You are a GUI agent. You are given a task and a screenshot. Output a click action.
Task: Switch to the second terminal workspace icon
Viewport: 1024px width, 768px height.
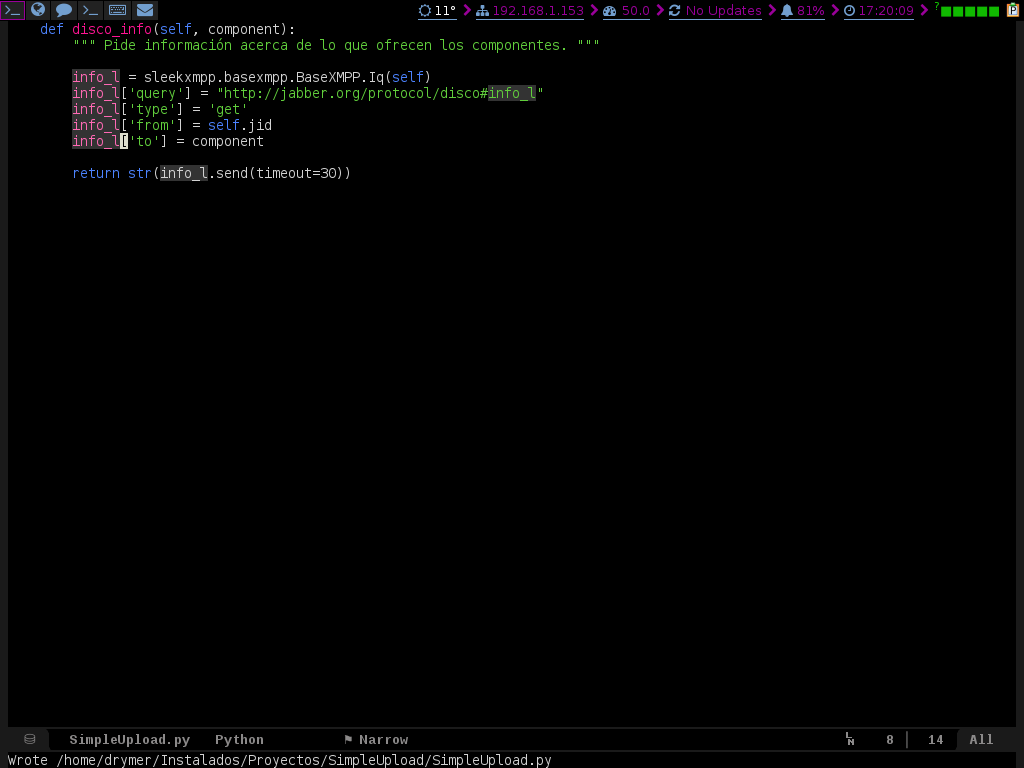(90, 10)
